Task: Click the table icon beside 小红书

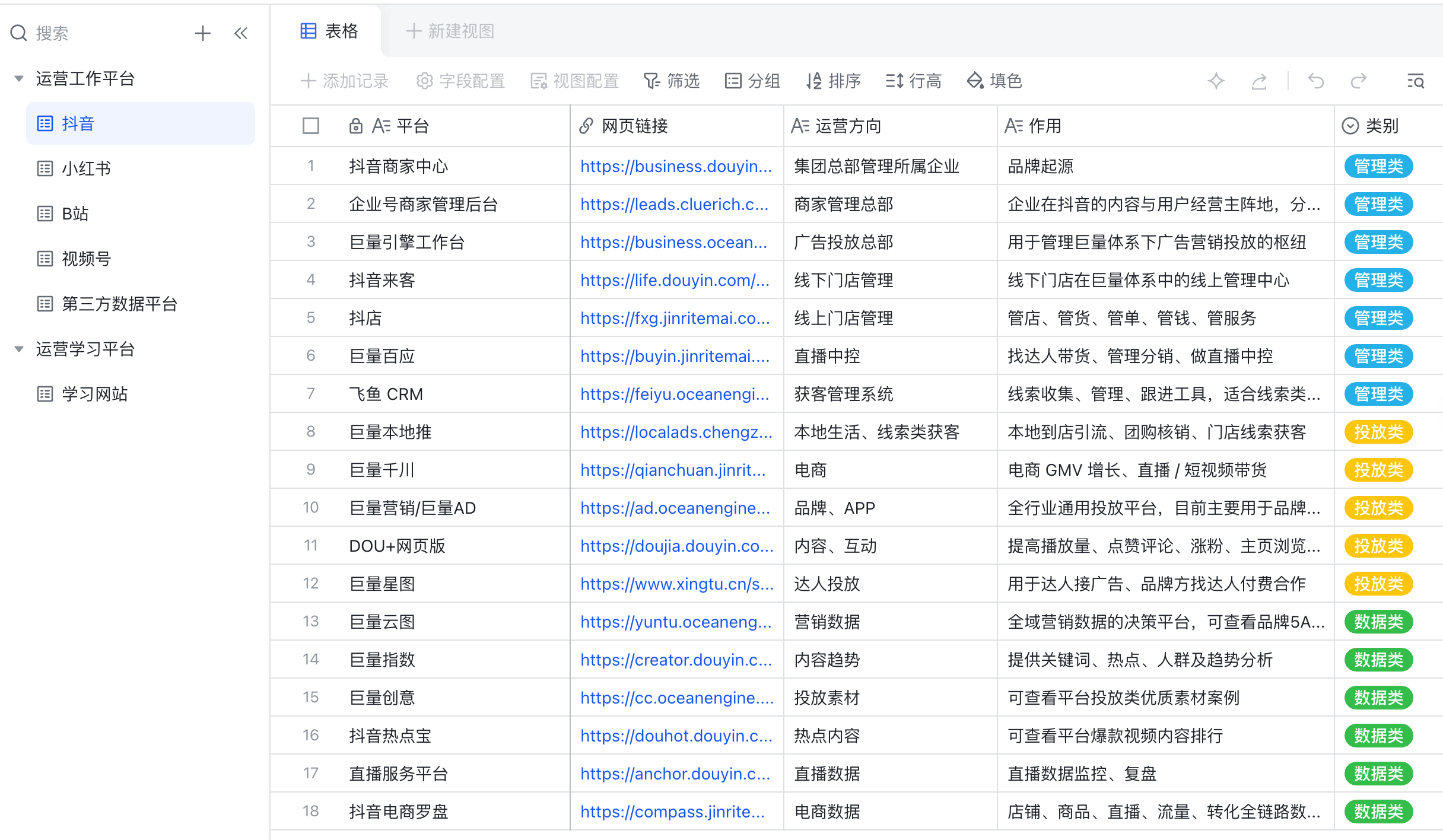Action: click(x=45, y=168)
